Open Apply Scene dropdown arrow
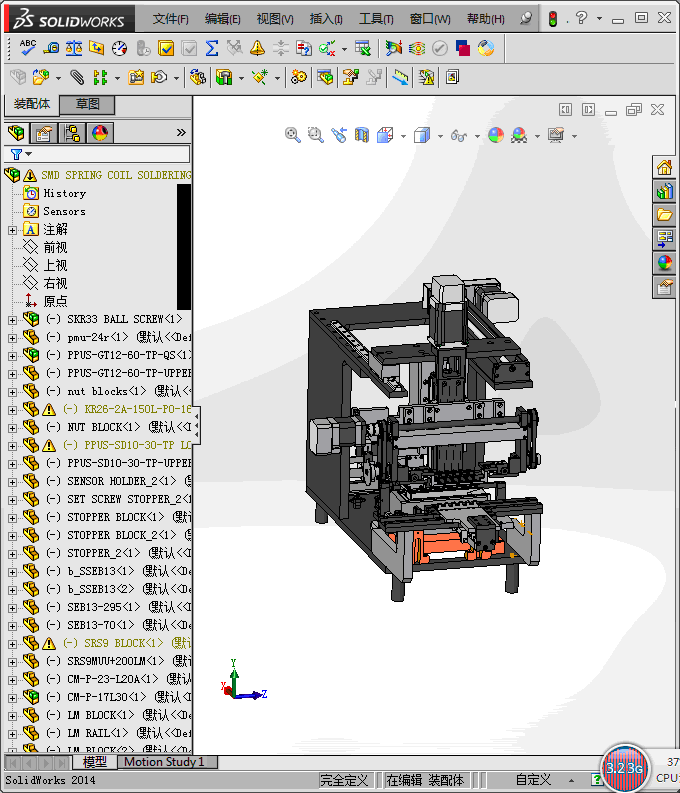 coord(537,136)
